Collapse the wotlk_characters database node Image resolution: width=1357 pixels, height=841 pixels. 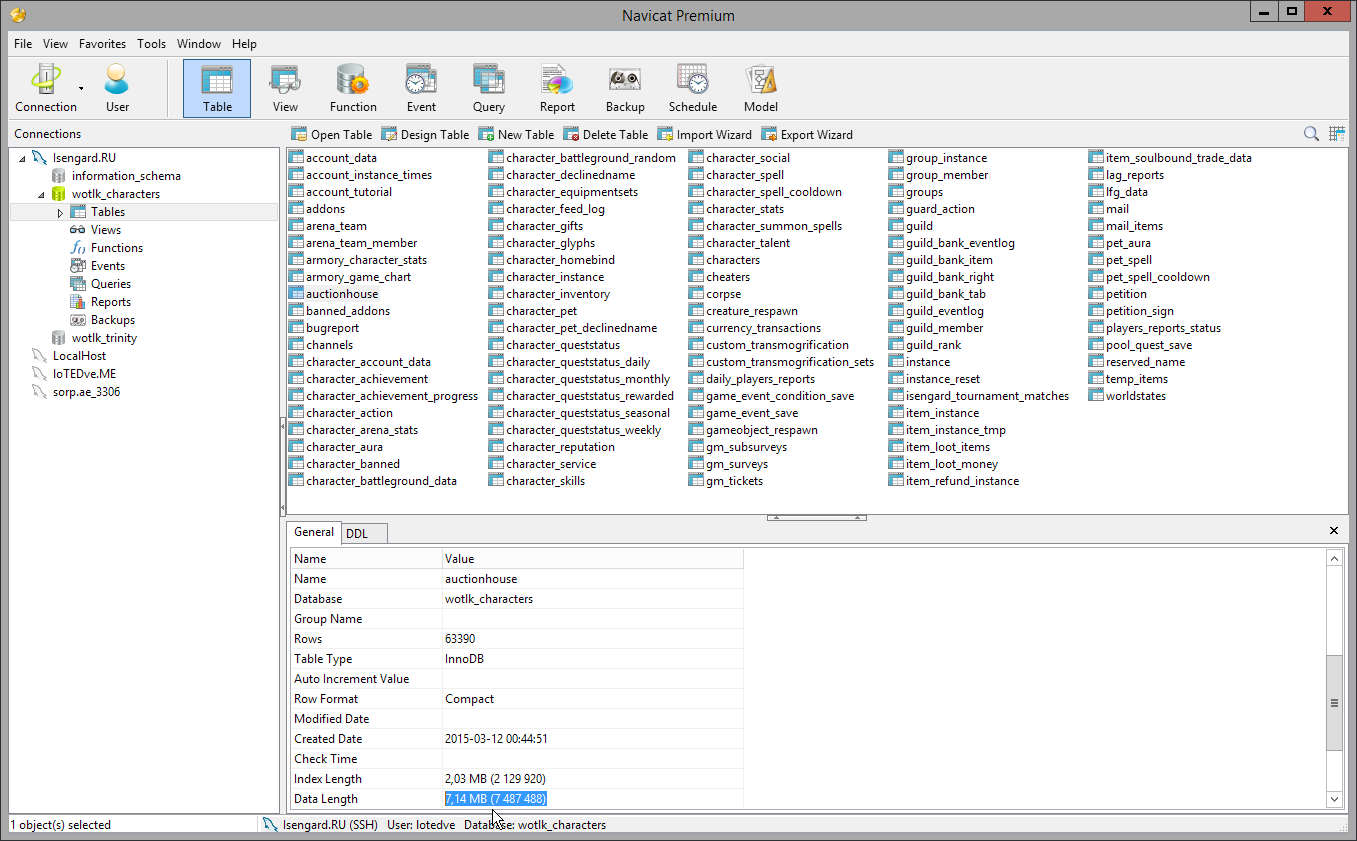pos(41,194)
